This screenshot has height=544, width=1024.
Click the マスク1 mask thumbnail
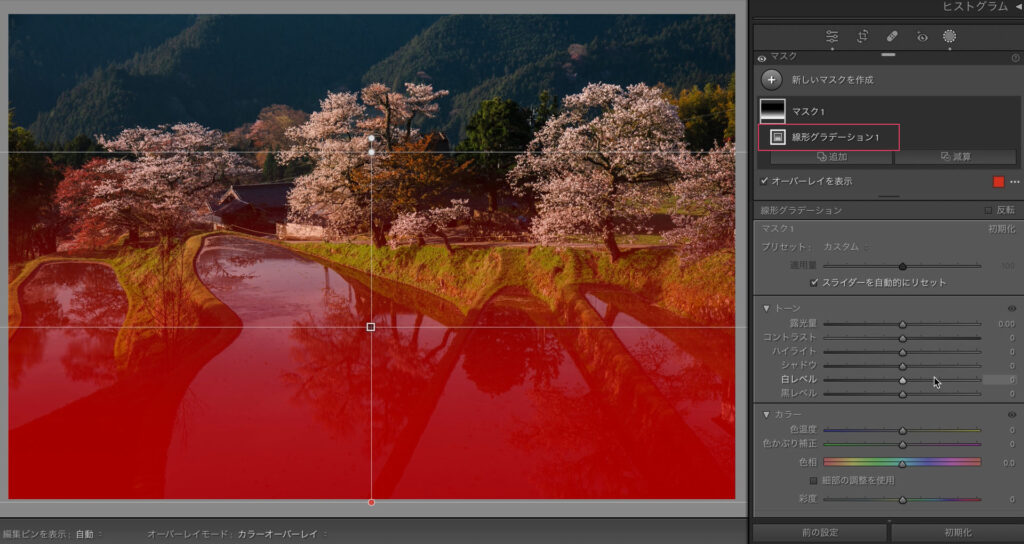pos(774,111)
